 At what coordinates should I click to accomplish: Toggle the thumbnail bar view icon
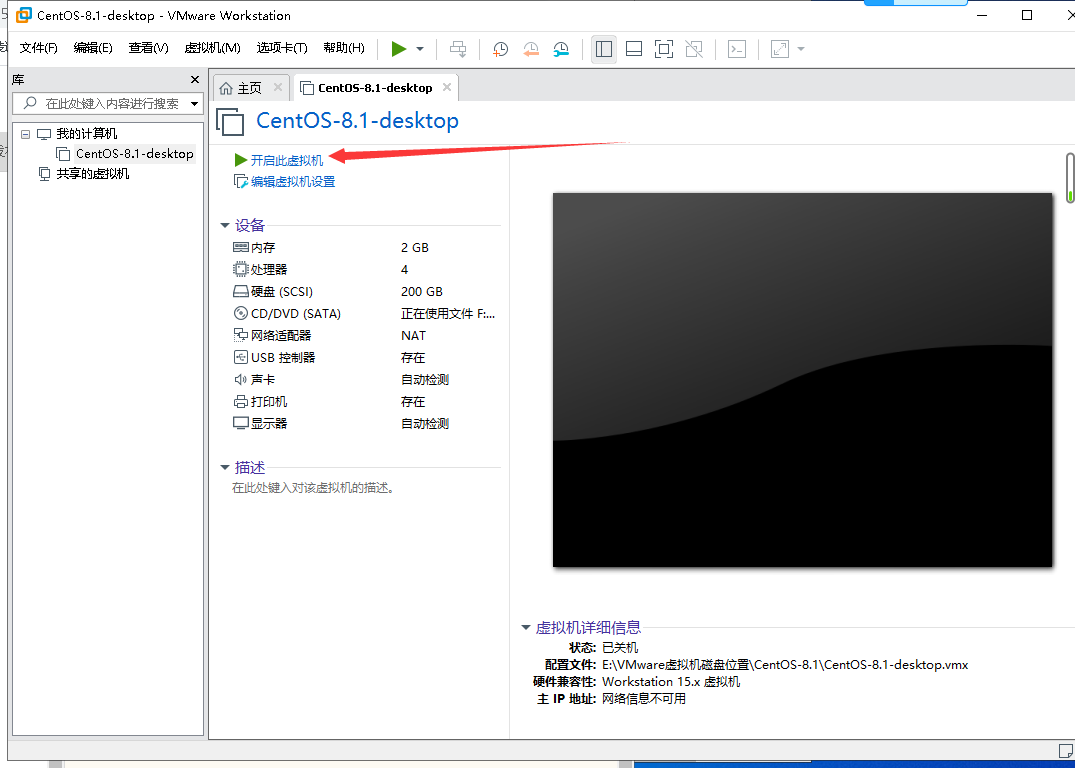pos(634,49)
